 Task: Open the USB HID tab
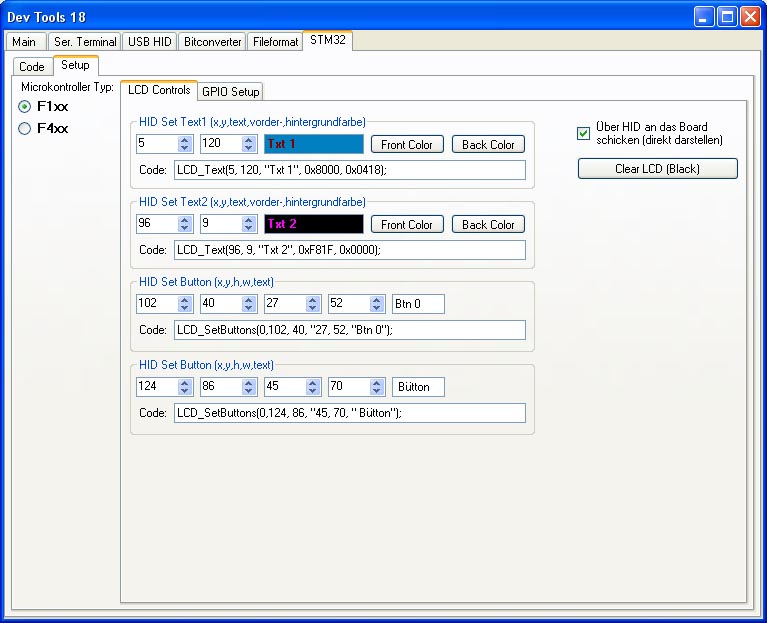tap(150, 42)
